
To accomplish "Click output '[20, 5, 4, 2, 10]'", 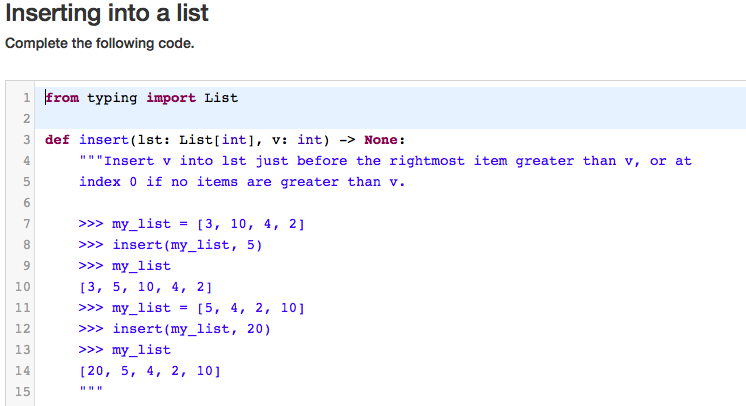I will coord(150,371).
